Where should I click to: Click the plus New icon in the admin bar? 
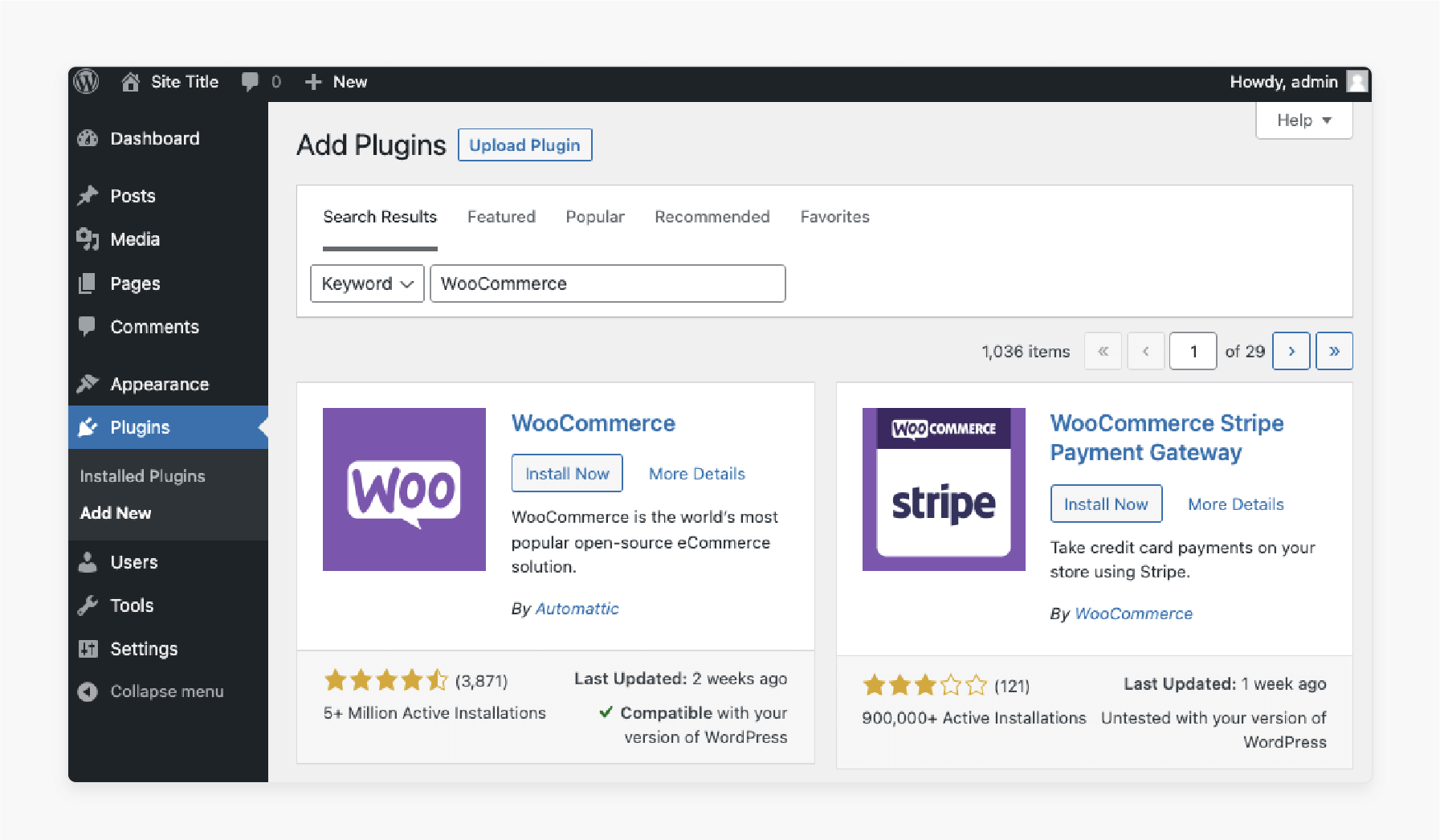tap(313, 82)
